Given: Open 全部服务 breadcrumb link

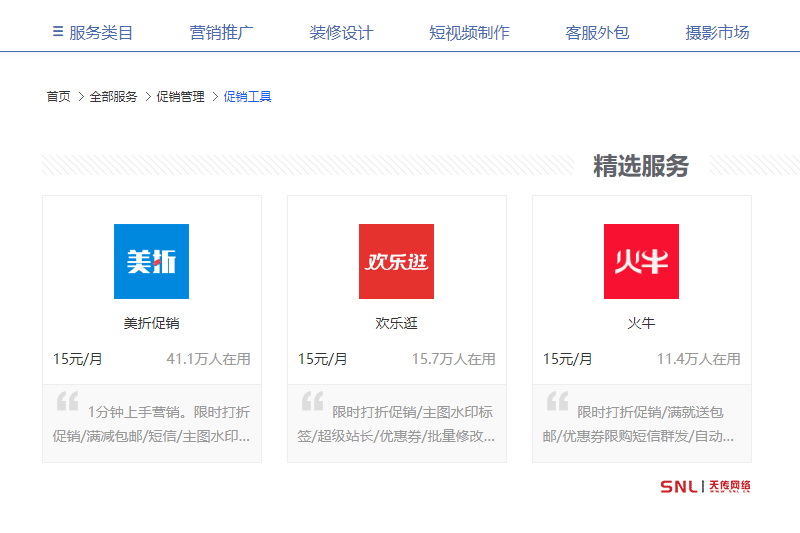Looking at the screenshot, I should tap(113, 96).
